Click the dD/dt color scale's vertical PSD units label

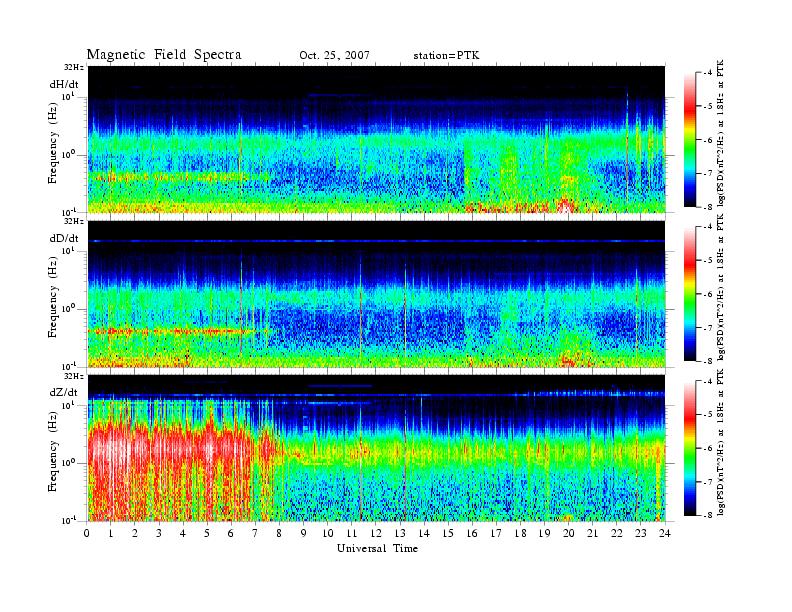click(721, 287)
